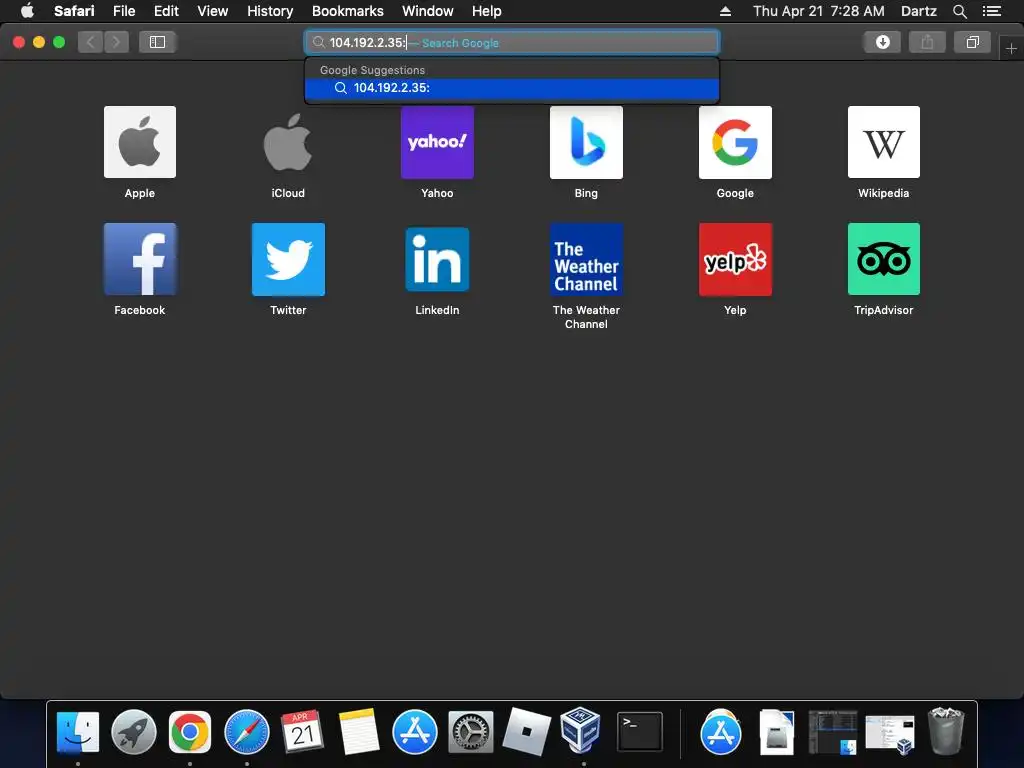Open Launchpad from the Dock

[x=134, y=733]
